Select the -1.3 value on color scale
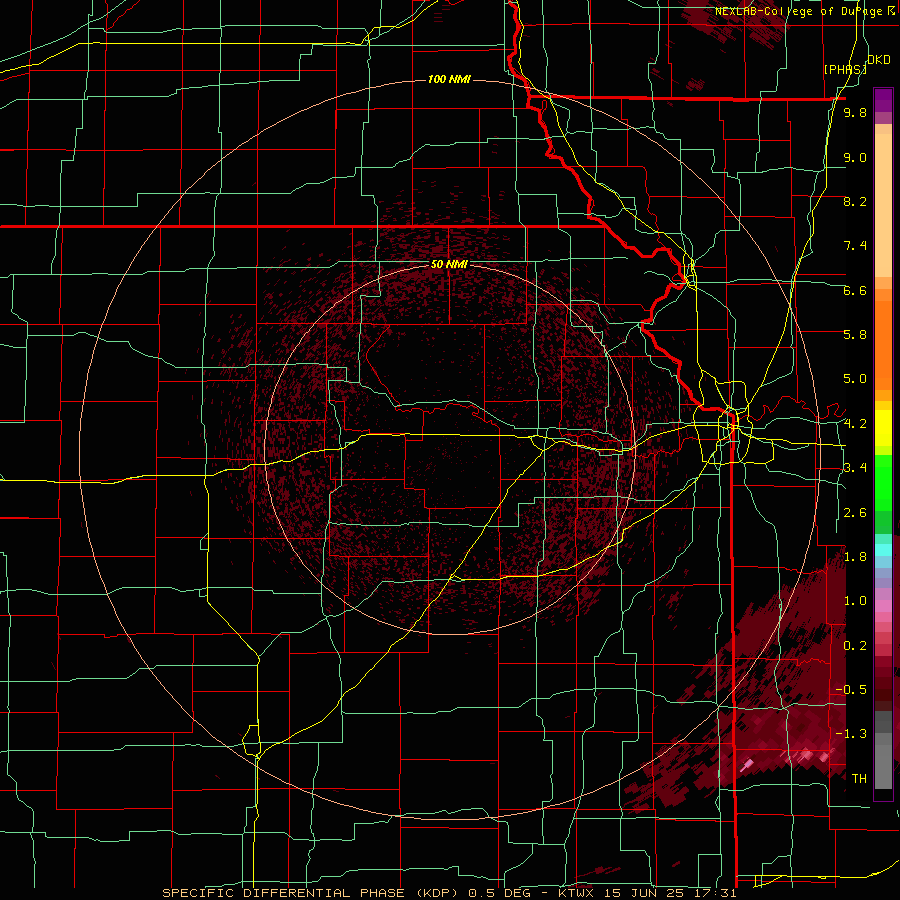This screenshot has height=900, width=900. click(852, 734)
